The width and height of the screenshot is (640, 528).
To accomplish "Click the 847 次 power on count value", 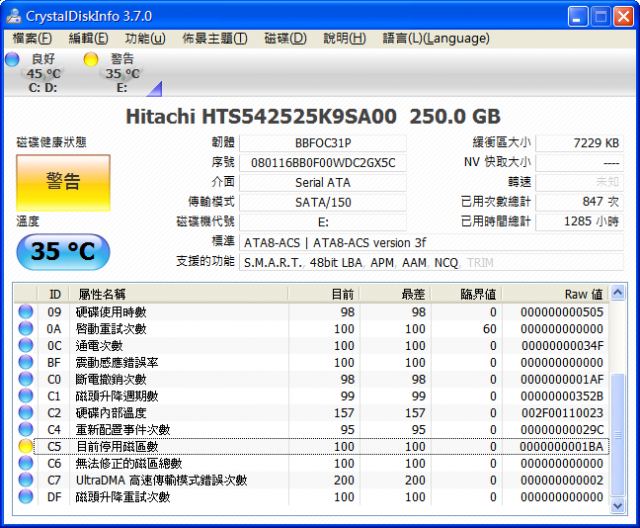I will pyautogui.click(x=580, y=202).
